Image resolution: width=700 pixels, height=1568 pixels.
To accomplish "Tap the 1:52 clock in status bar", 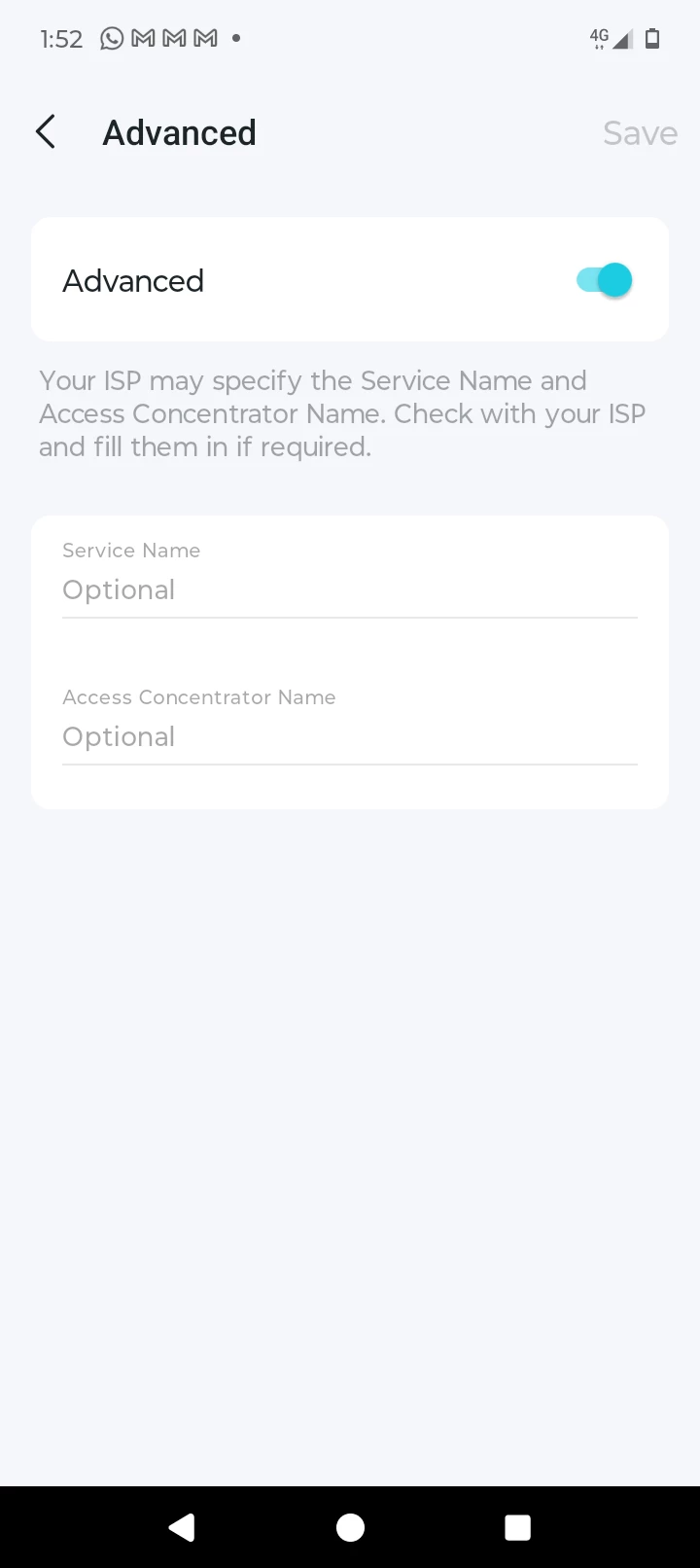I will [61, 39].
